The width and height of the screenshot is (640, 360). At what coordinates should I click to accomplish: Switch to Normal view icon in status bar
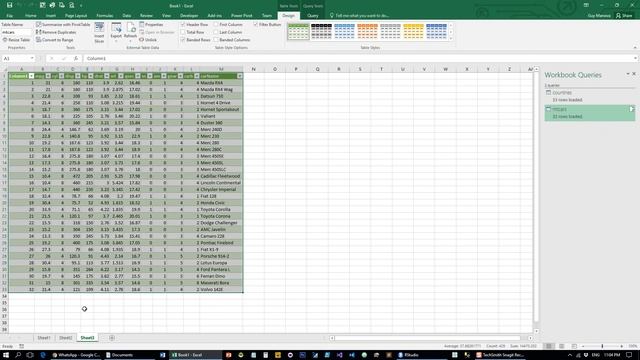click(x=549, y=346)
